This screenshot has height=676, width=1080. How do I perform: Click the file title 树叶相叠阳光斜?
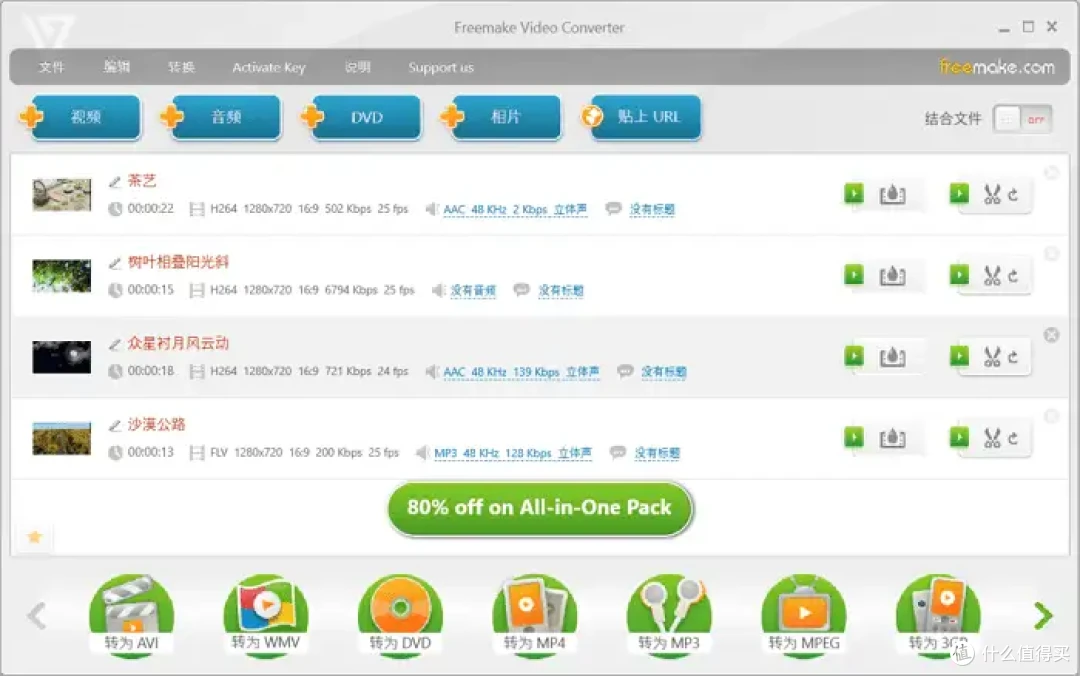point(178,262)
